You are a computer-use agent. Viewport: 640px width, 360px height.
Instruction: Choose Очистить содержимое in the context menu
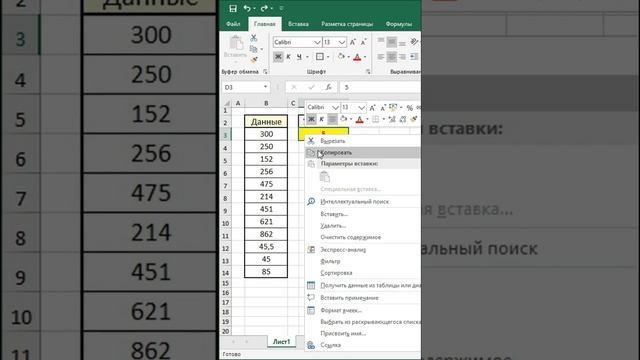[x=363, y=237]
